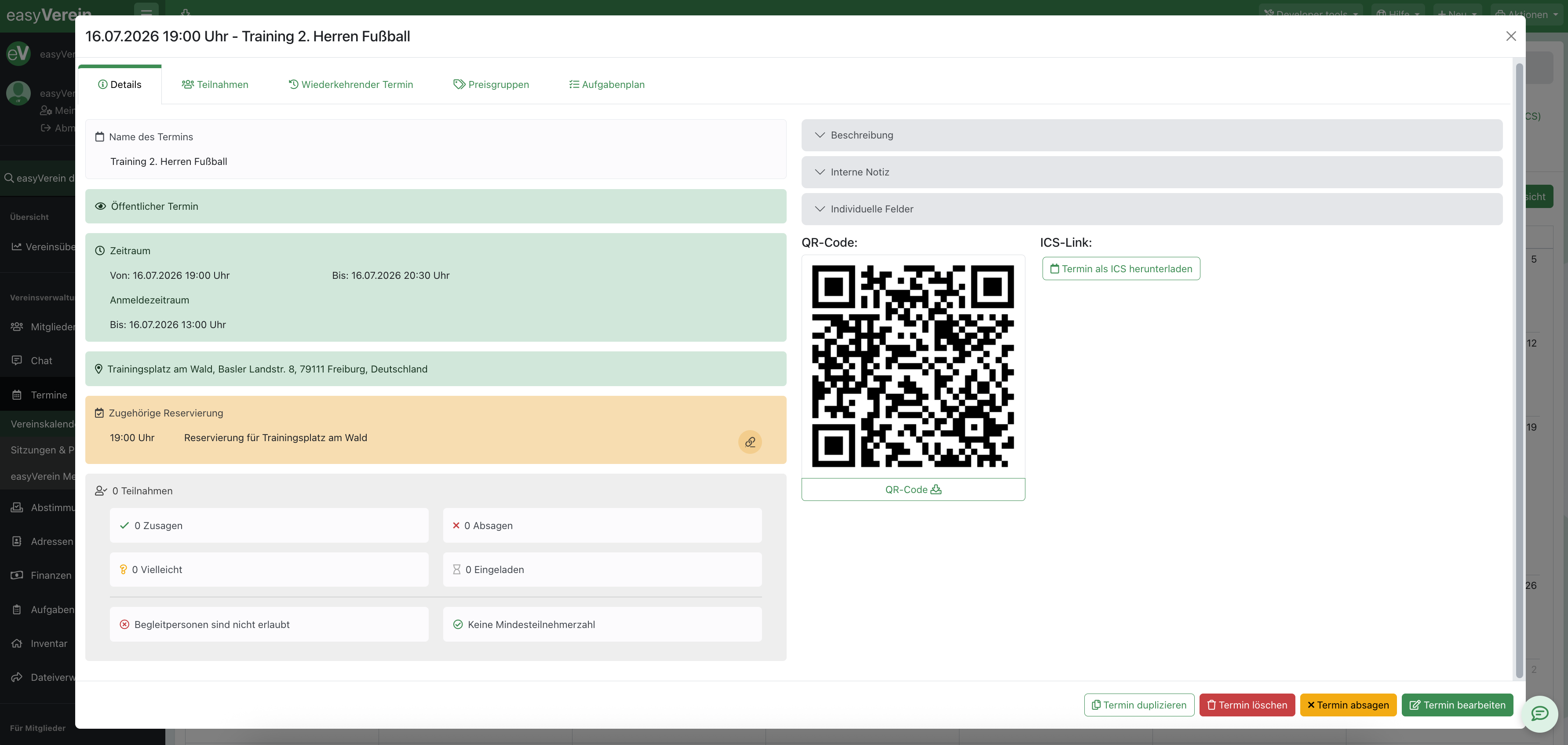The image size is (1568, 745).
Task: Click the Aufgaben clipboard icon in sidebar
Action: coord(17,609)
